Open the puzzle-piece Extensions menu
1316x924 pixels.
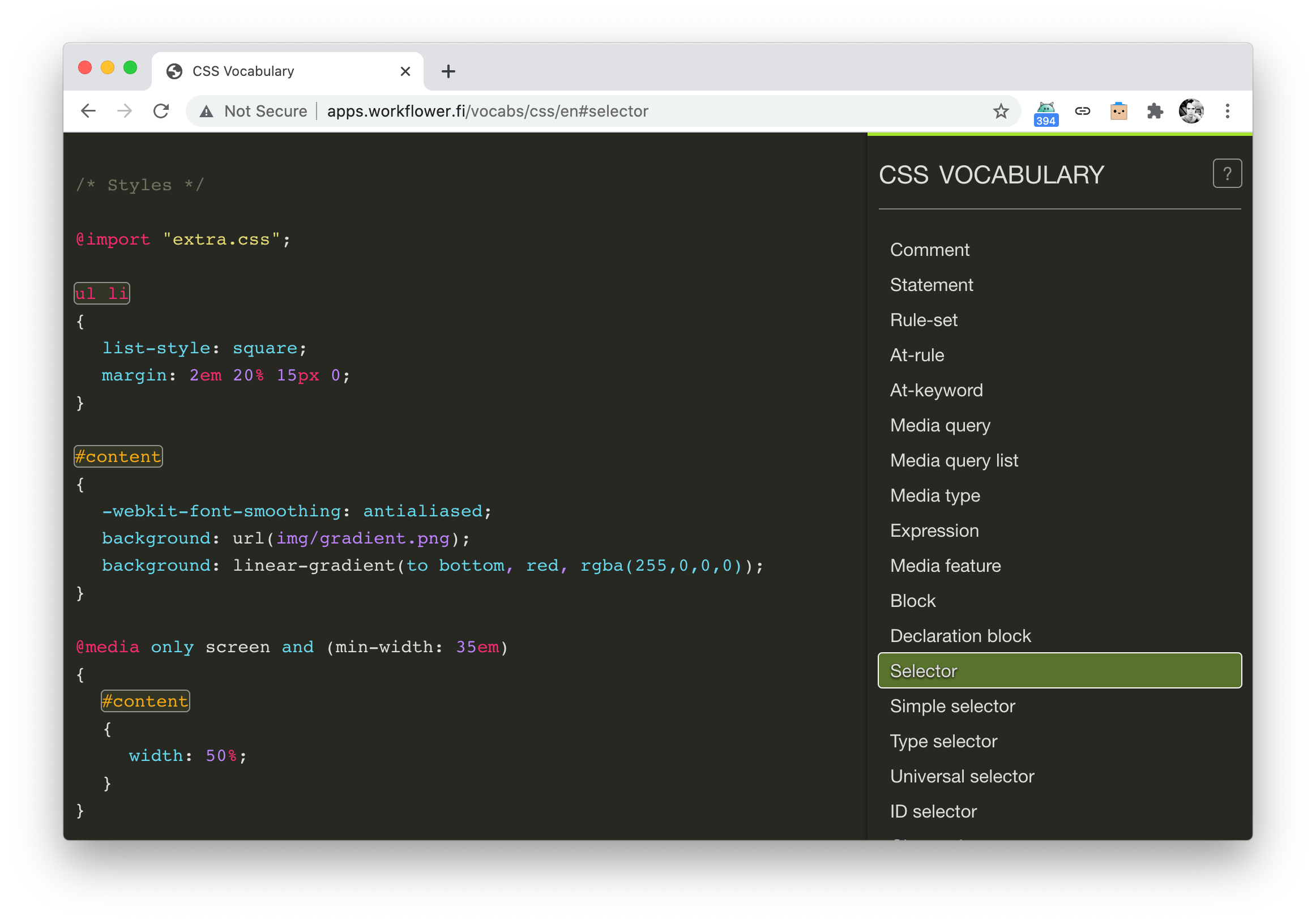[1155, 110]
